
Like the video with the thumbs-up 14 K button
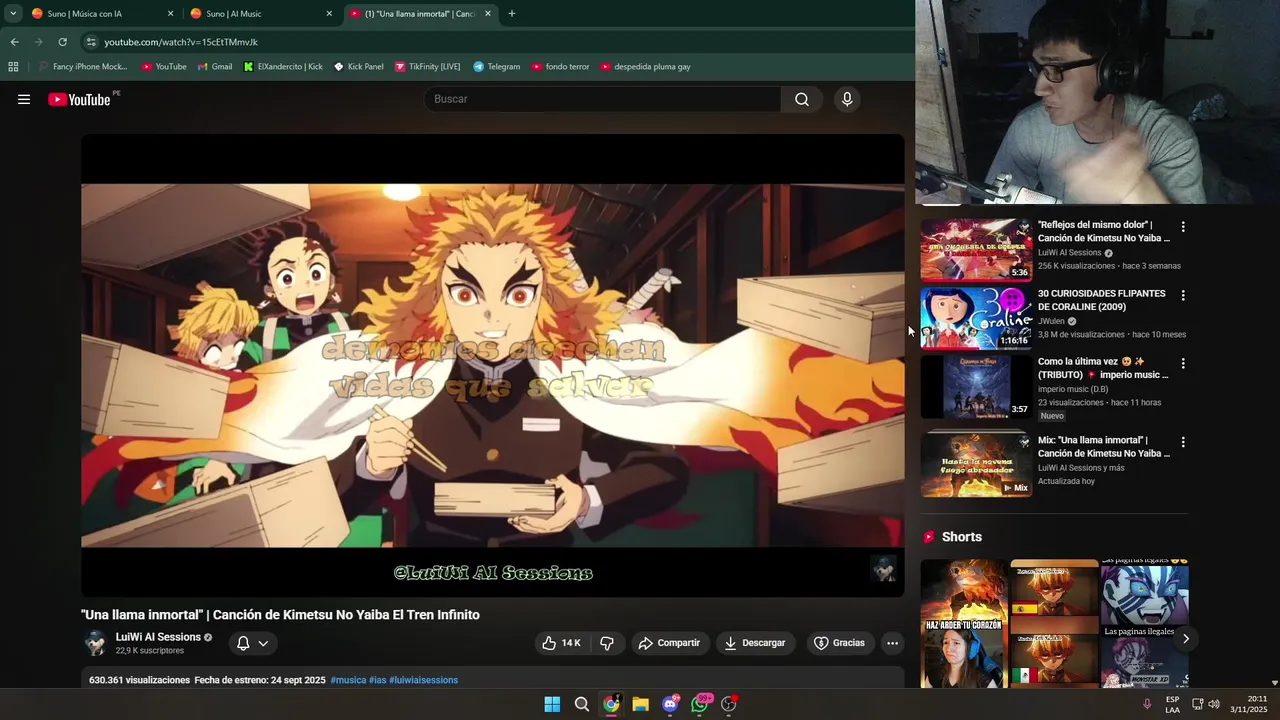pyautogui.click(x=561, y=643)
